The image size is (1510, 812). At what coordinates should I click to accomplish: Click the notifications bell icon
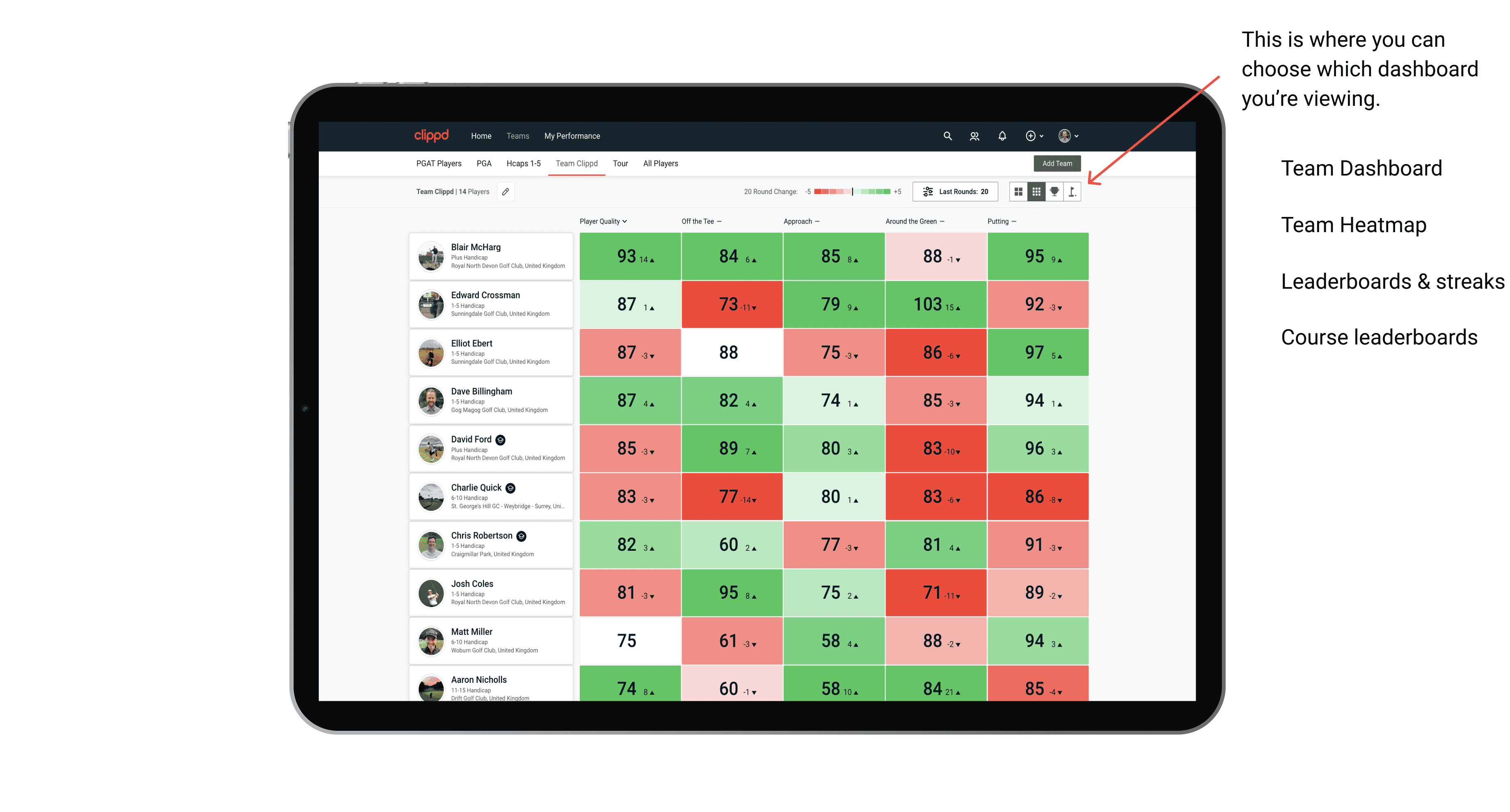point(1001,136)
